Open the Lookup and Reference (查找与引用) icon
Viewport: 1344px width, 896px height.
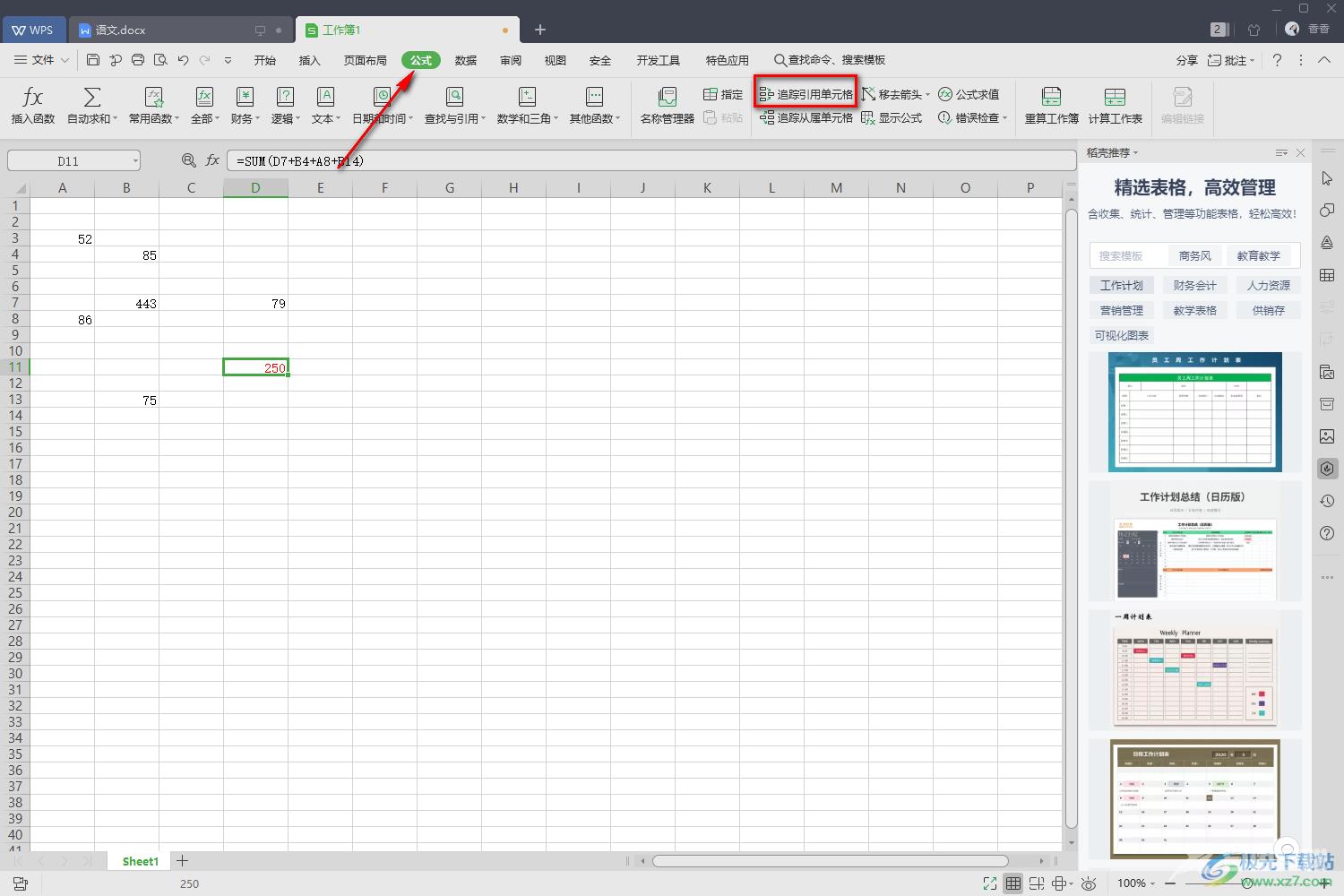(x=454, y=97)
